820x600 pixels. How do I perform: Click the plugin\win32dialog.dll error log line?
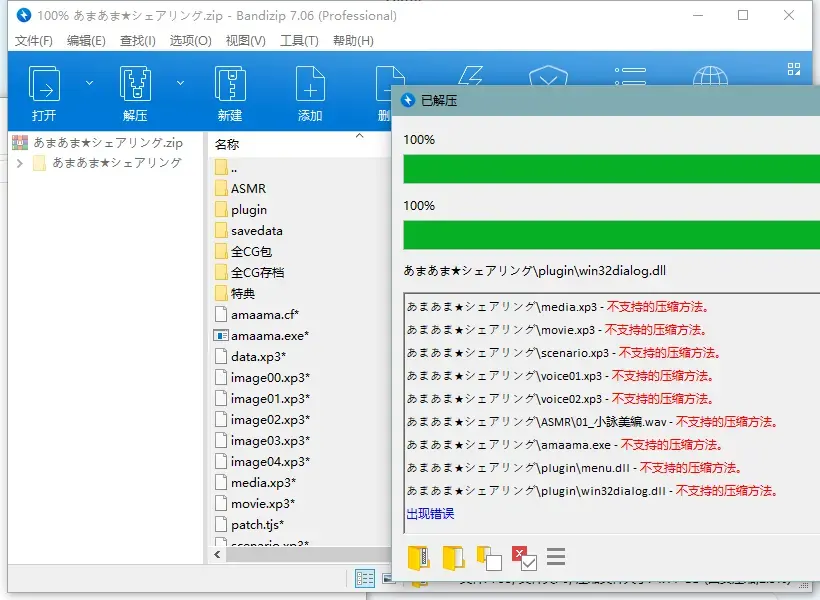click(x=593, y=491)
